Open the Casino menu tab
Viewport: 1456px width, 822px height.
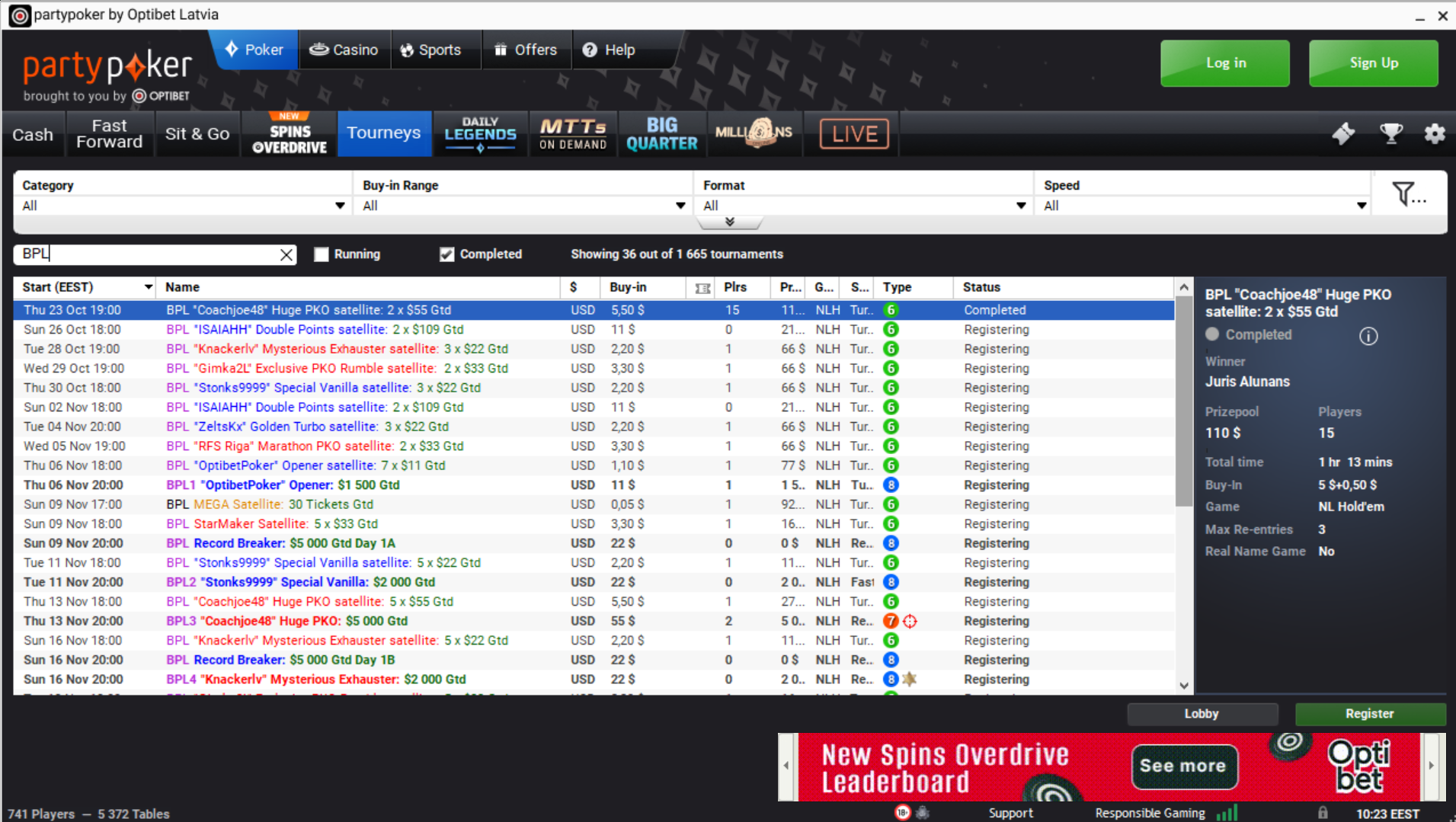click(x=344, y=50)
